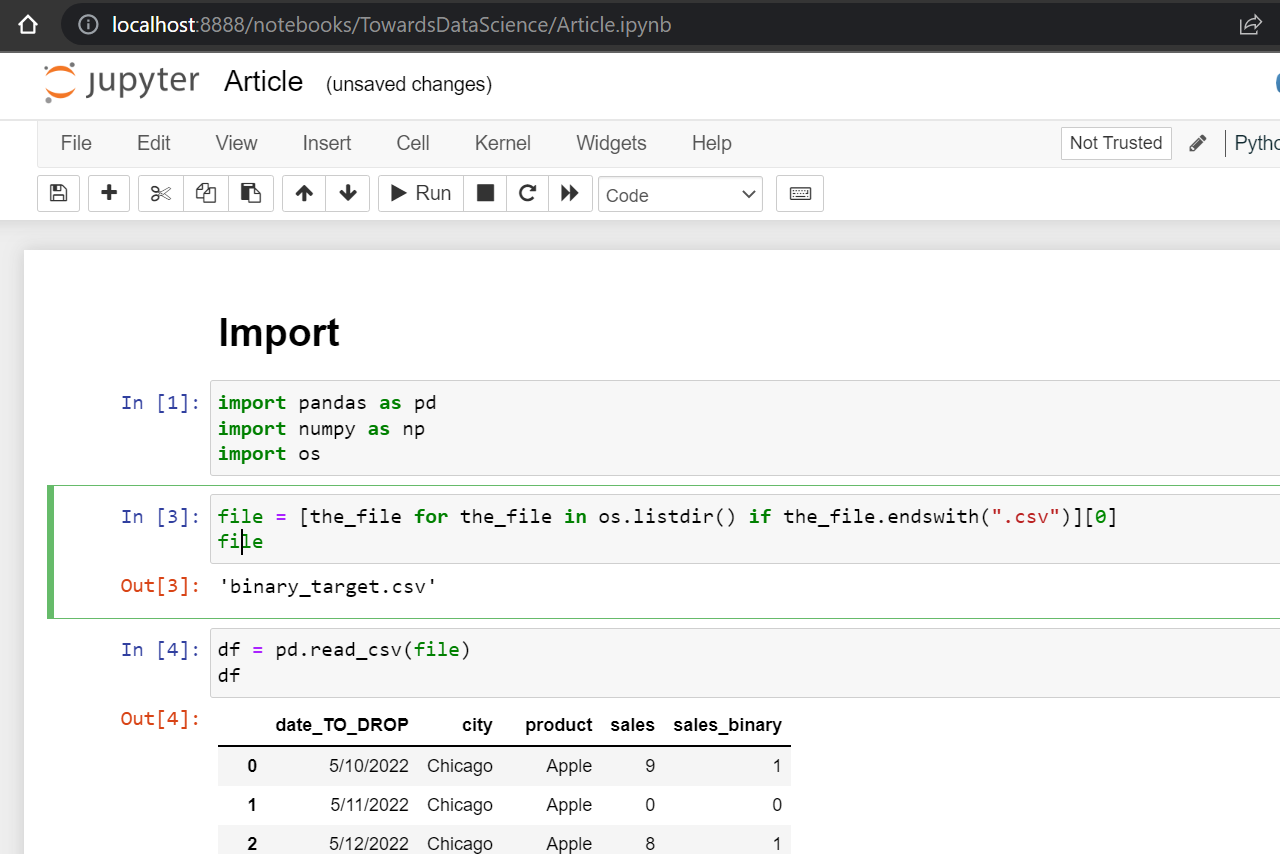Screen dimensions: 1280x854
Task: Click the notebook title Article to rename
Action: tap(263, 82)
